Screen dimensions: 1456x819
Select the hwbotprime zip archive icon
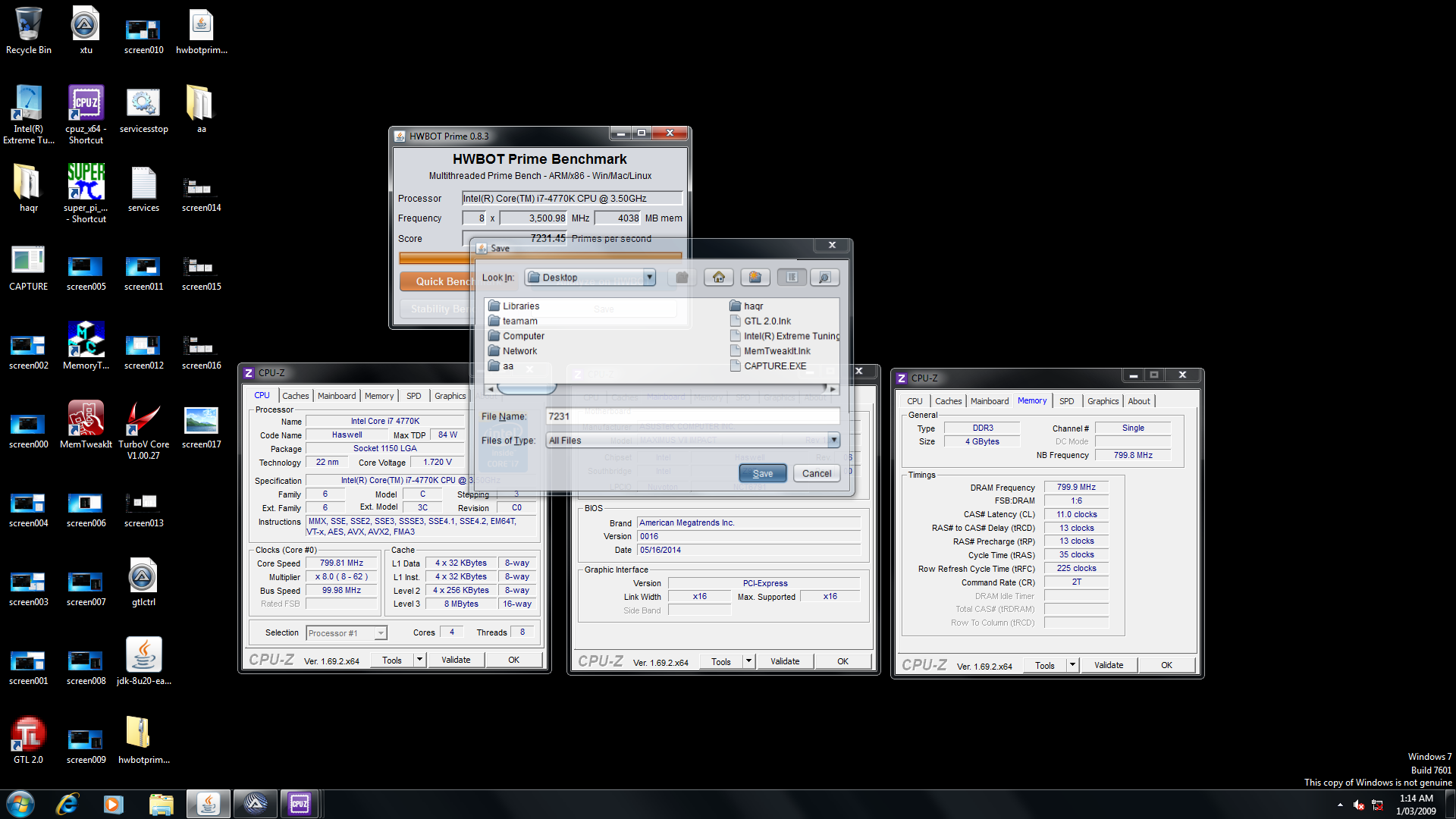click(143, 740)
